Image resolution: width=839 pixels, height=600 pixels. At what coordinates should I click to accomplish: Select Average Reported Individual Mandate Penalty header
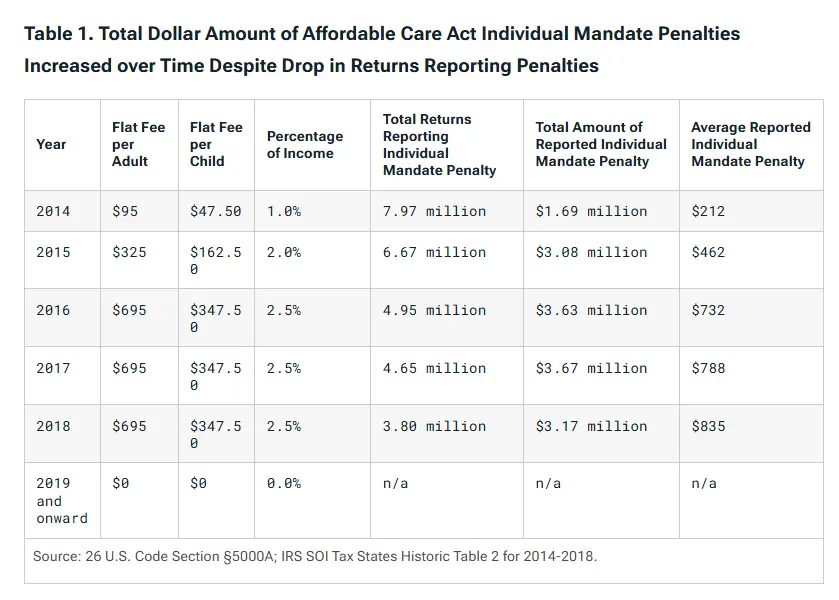click(x=750, y=144)
